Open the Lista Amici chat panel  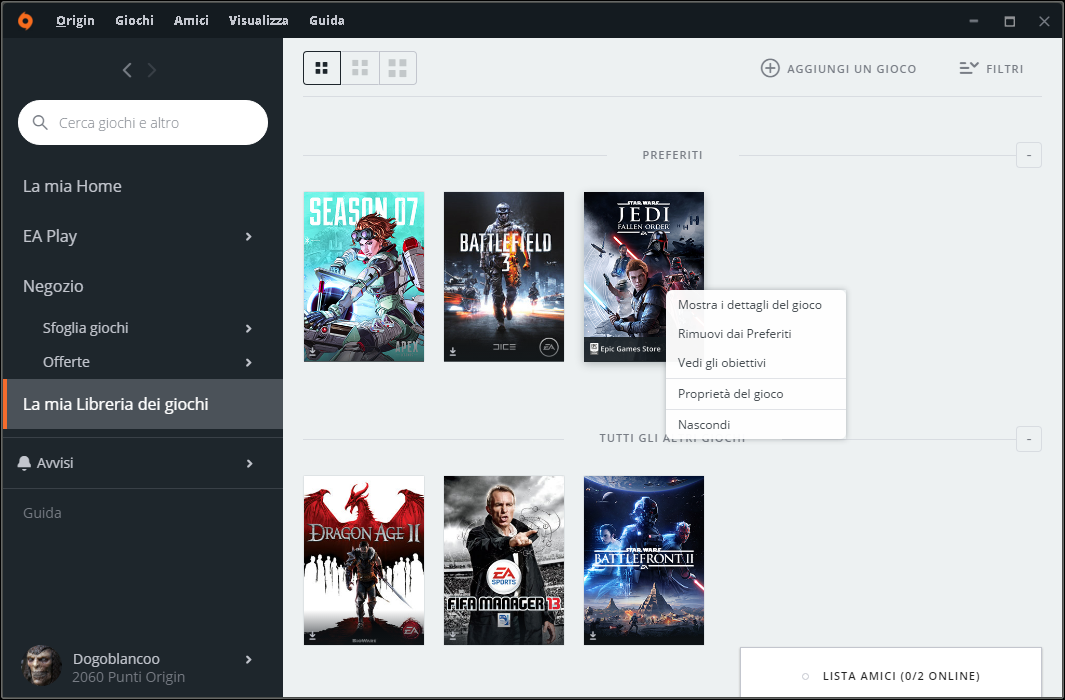890,676
